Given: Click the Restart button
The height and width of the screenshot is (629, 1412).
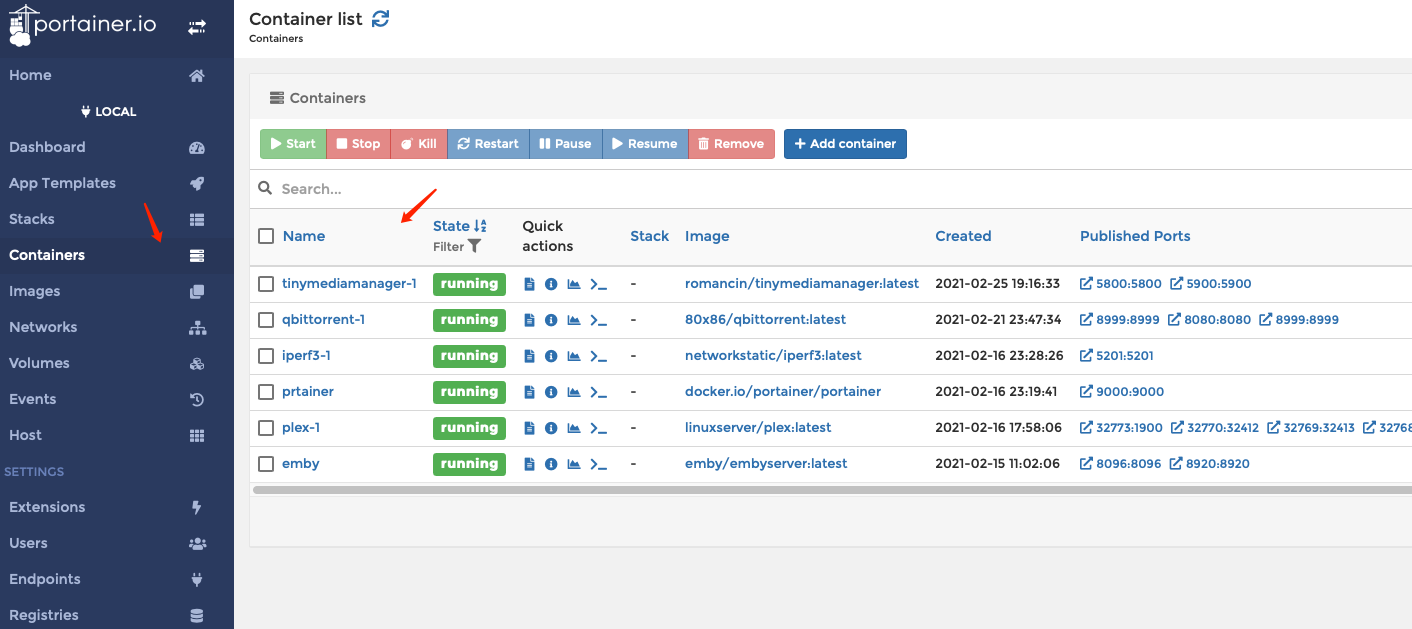Looking at the screenshot, I should [488, 144].
